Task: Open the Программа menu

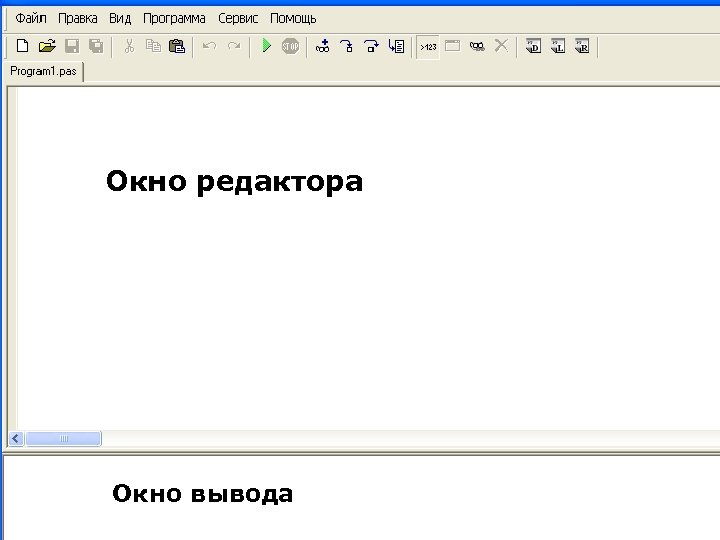Action: coord(174,18)
